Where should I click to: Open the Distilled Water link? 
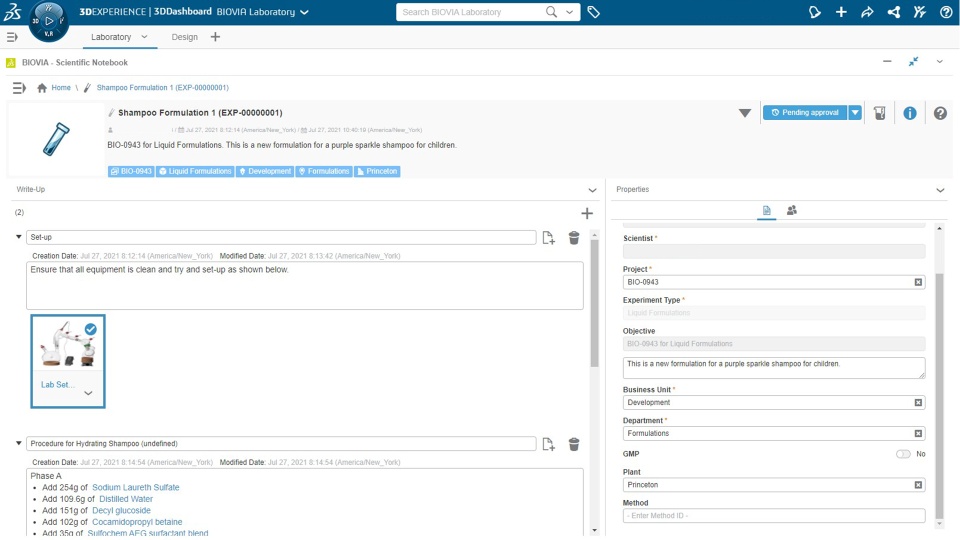[126, 499]
